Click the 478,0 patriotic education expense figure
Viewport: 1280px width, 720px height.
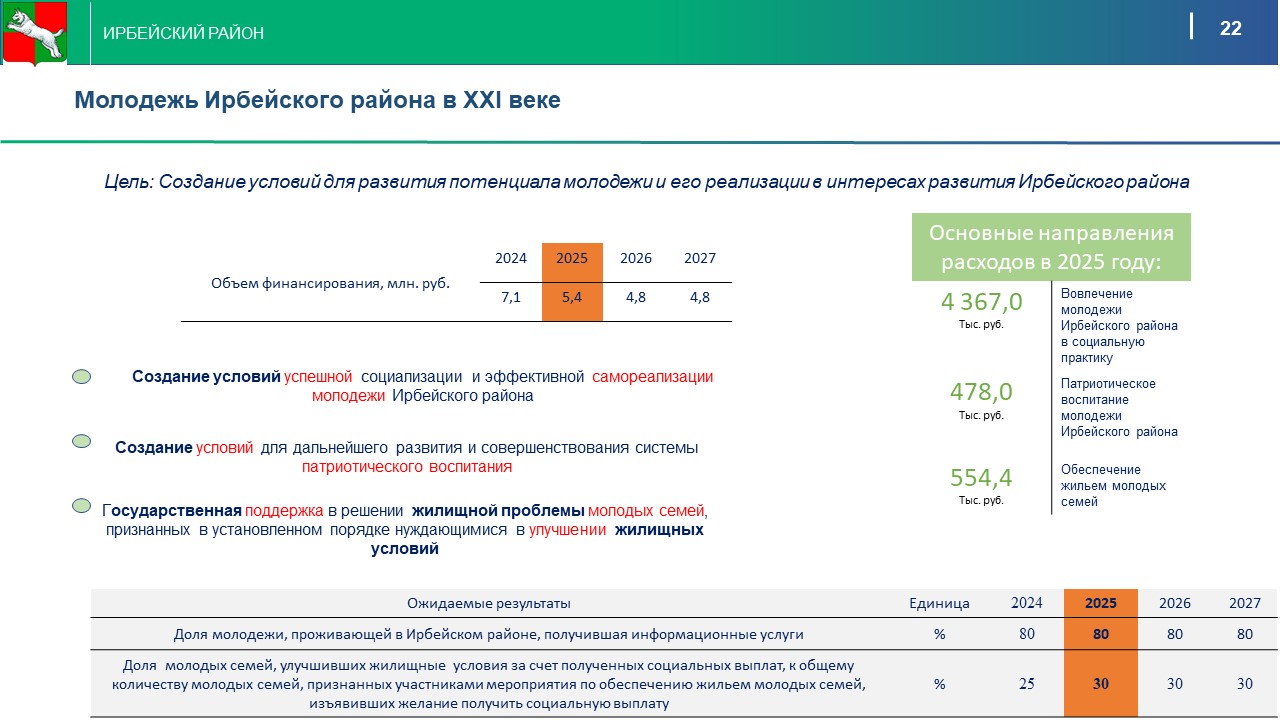[x=981, y=391]
